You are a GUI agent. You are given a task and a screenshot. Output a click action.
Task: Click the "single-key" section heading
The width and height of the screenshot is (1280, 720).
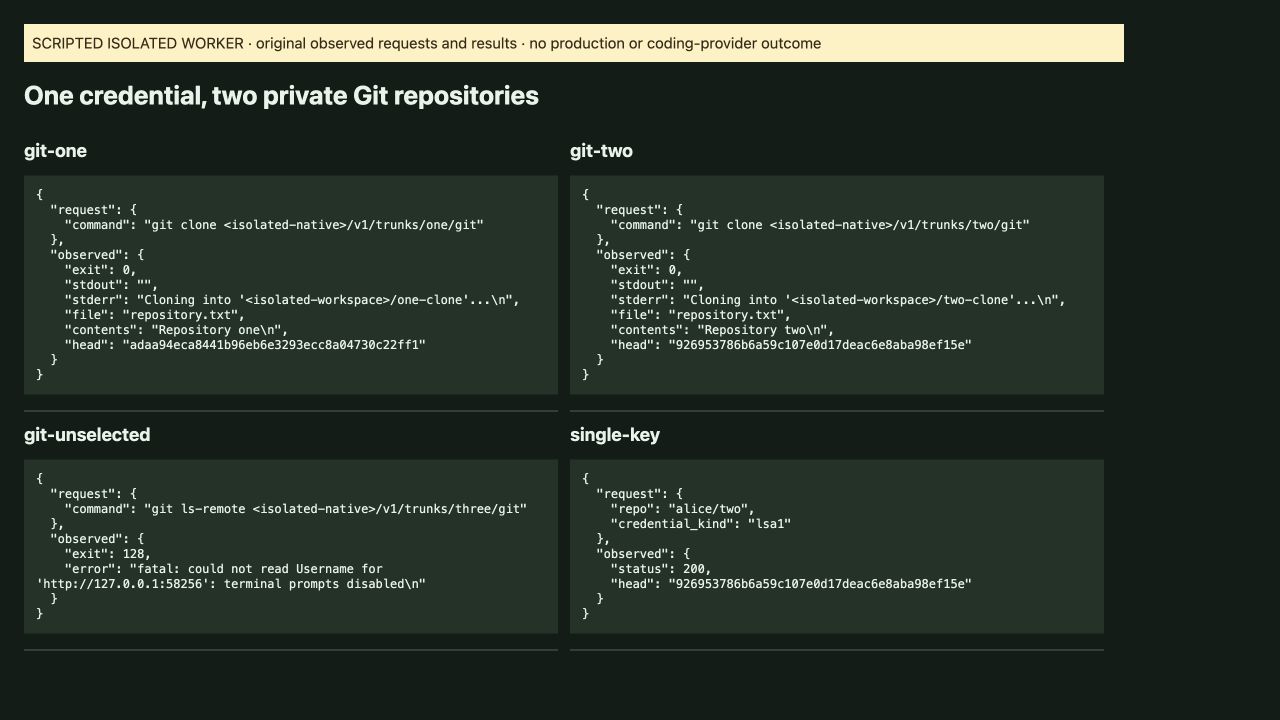(x=615, y=435)
